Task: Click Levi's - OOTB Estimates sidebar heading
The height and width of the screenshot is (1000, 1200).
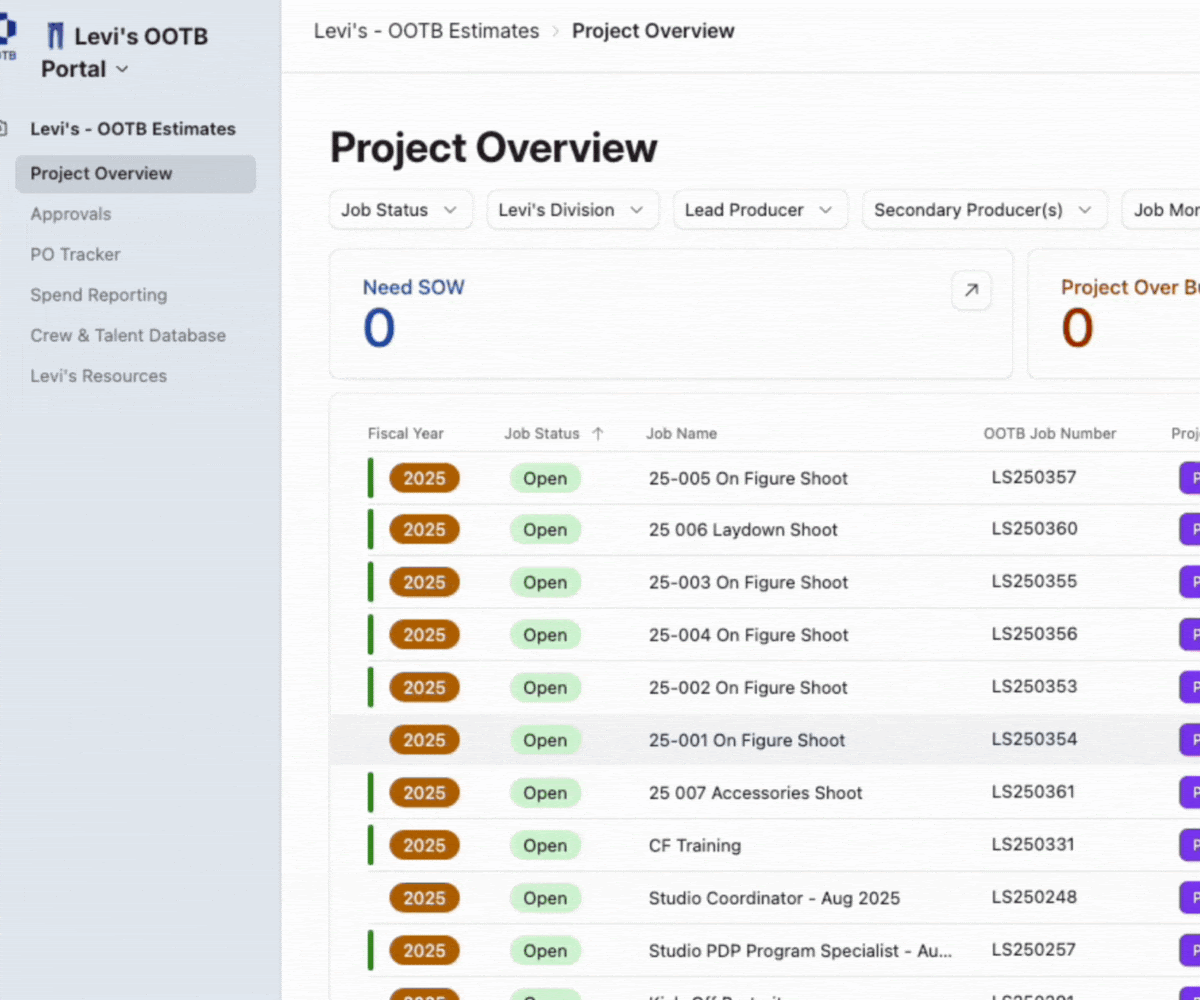Action: tap(133, 129)
